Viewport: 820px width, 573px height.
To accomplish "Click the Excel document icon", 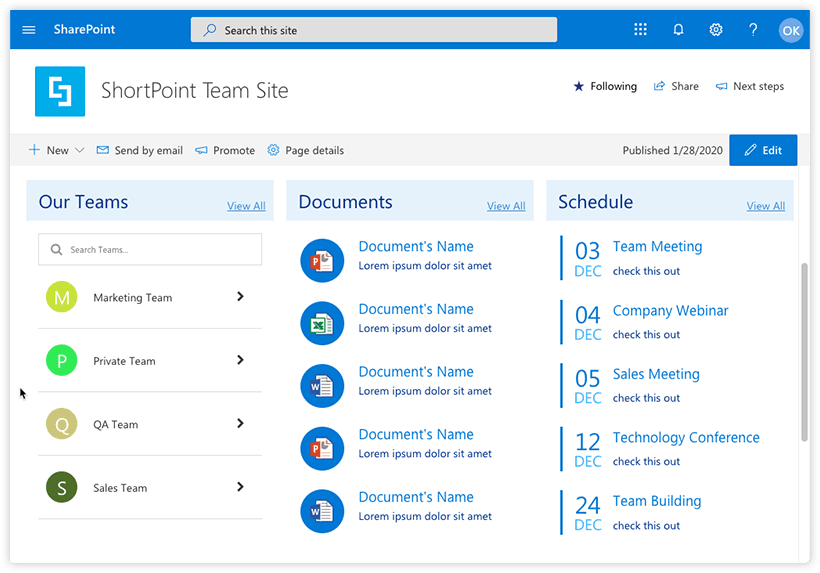I will point(322,323).
